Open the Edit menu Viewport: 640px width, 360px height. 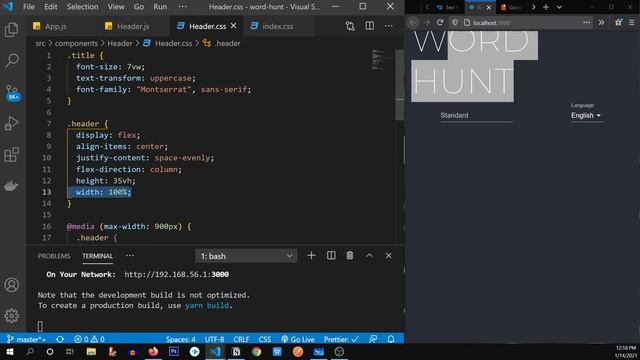tap(51, 7)
